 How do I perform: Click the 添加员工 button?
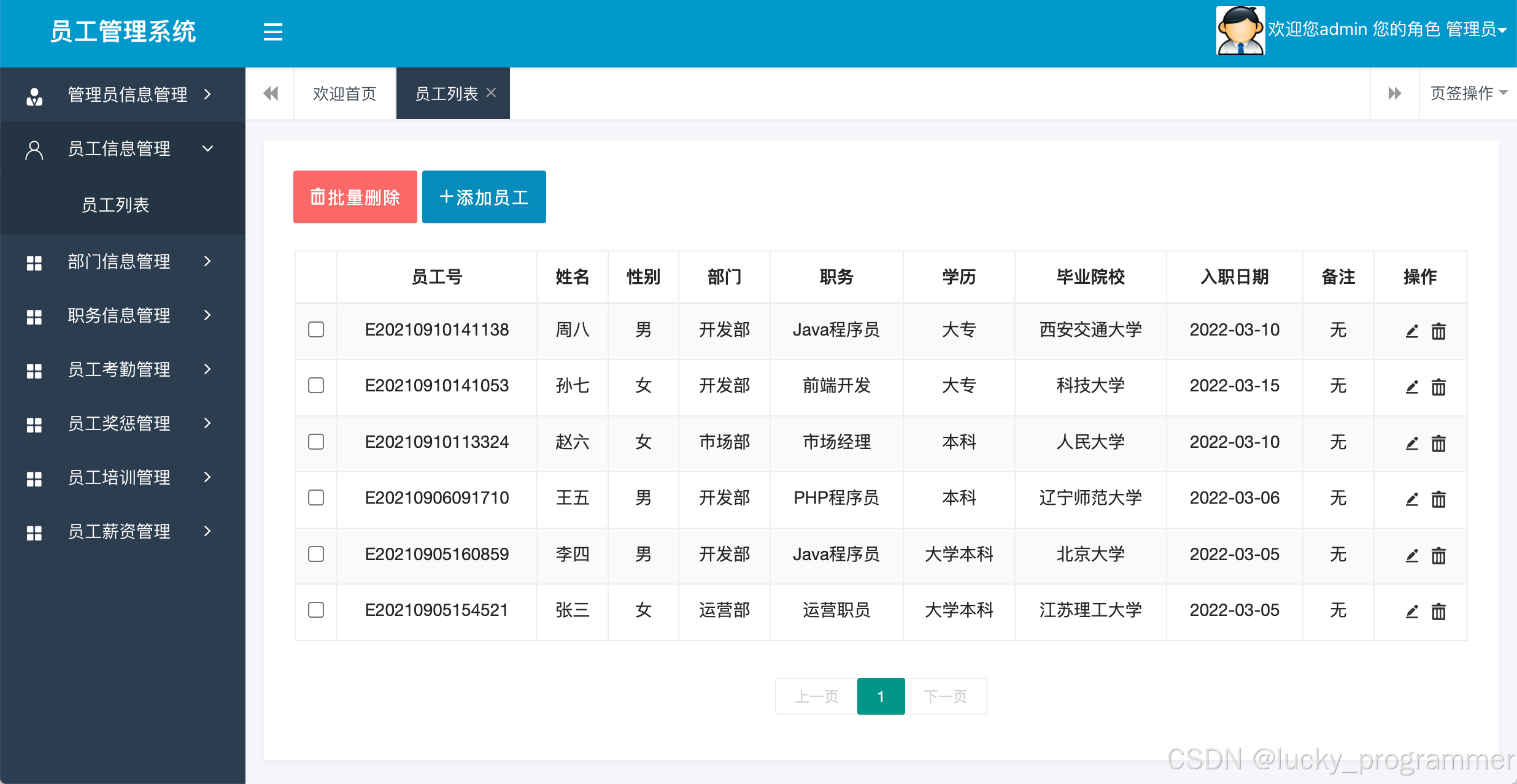point(484,197)
